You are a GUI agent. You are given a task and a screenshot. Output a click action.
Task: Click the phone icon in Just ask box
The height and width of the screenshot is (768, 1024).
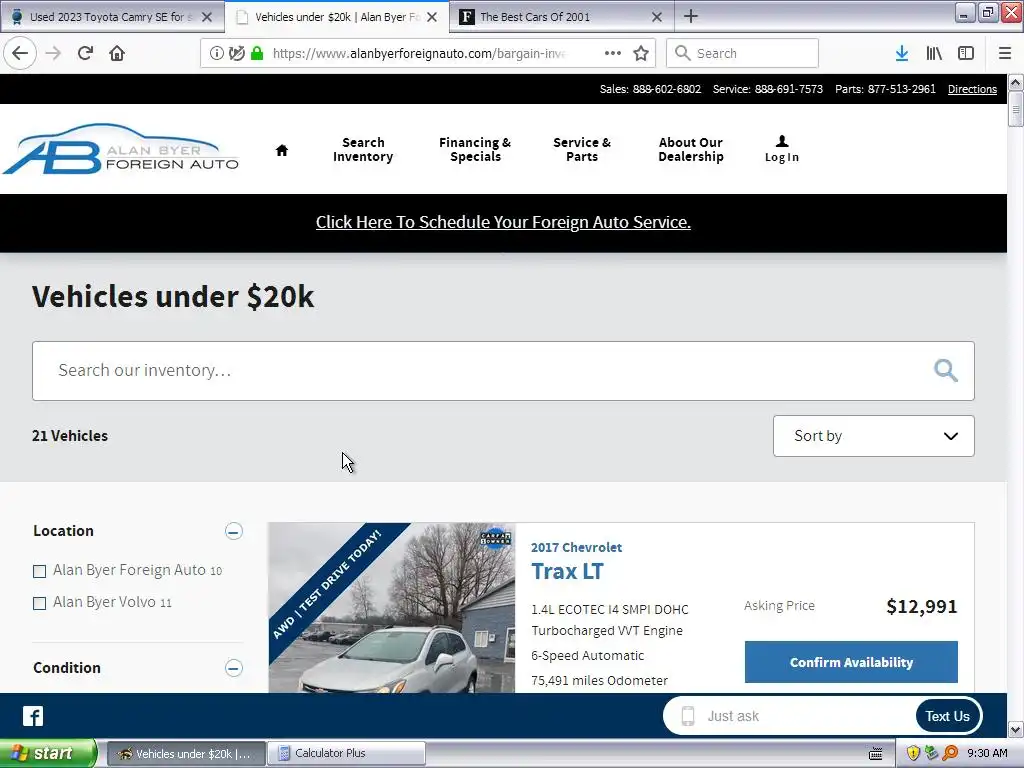pyautogui.click(x=688, y=716)
